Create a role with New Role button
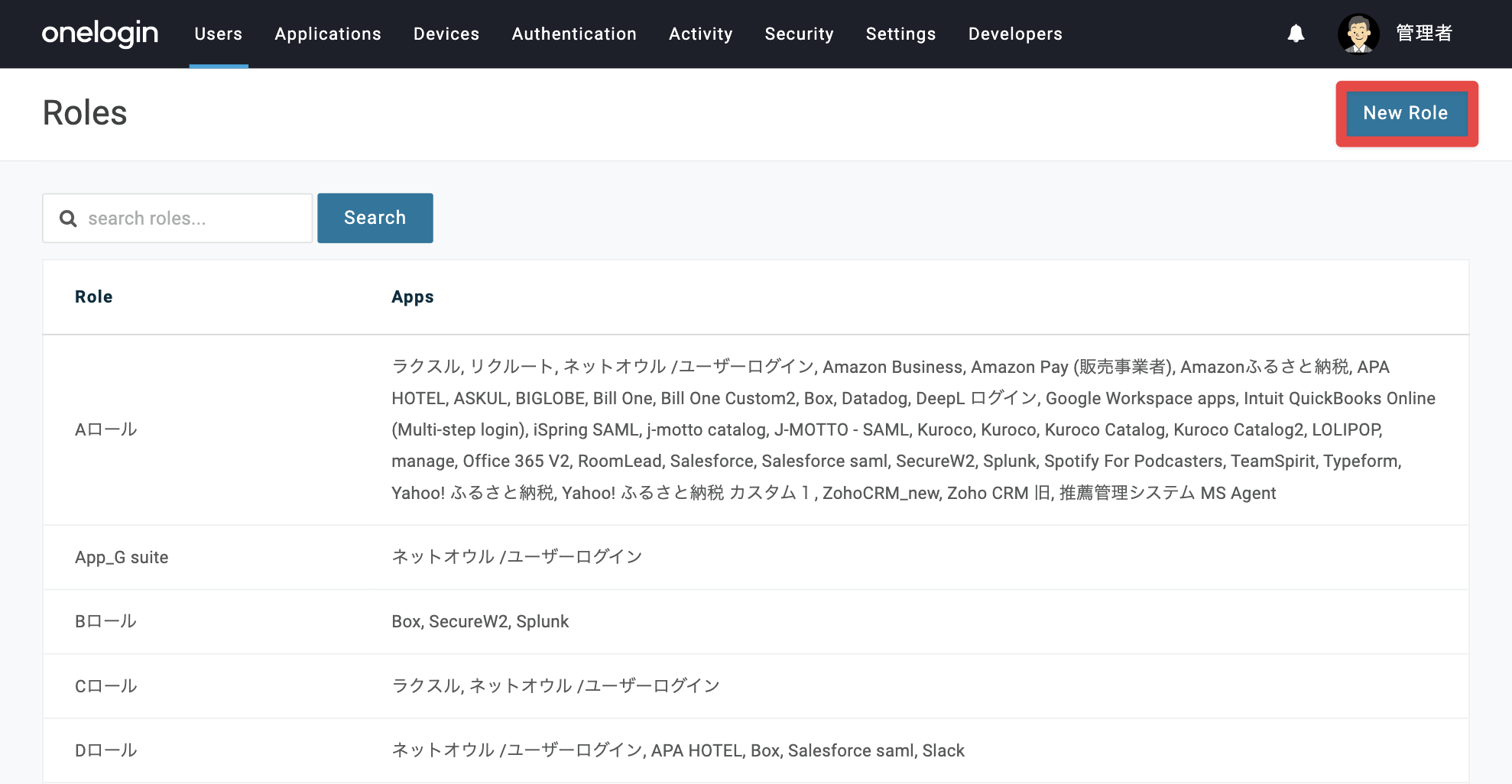 coord(1406,113)
